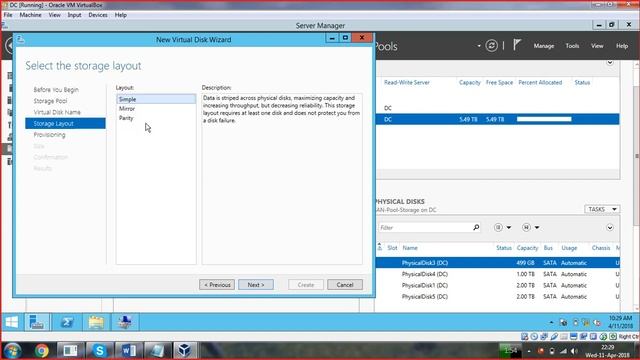Click the Physical Disks filter field
This screenshot has width=640, height=360.
coord(424,228)
